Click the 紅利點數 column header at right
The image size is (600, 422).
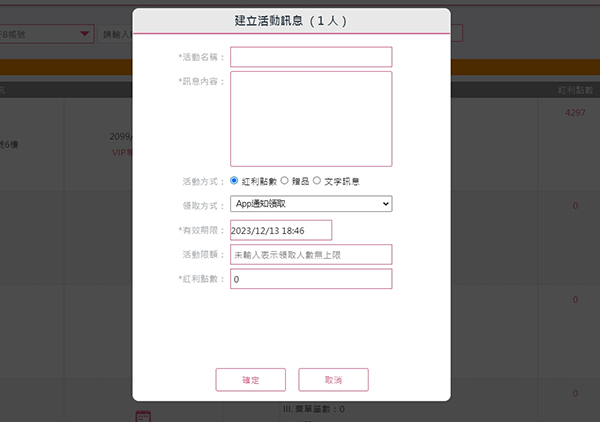click(x=577, y=90)
